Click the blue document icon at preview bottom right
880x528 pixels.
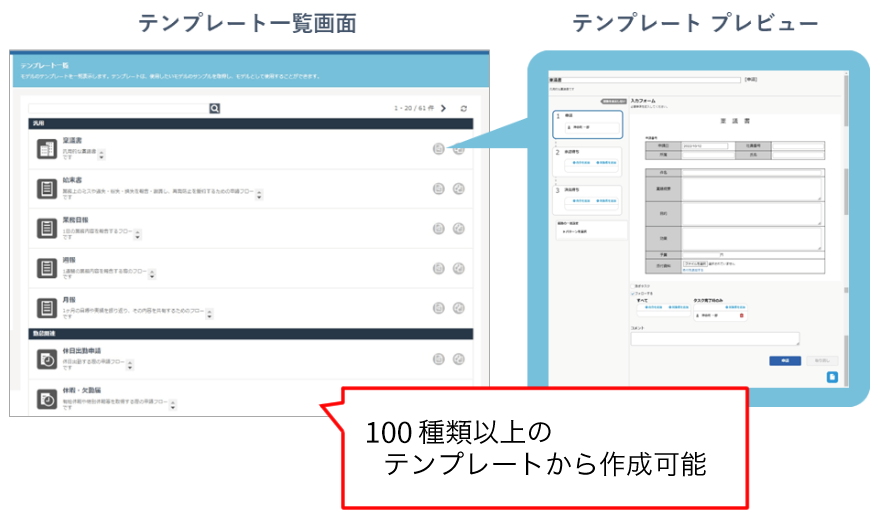[x=832, y=377]
